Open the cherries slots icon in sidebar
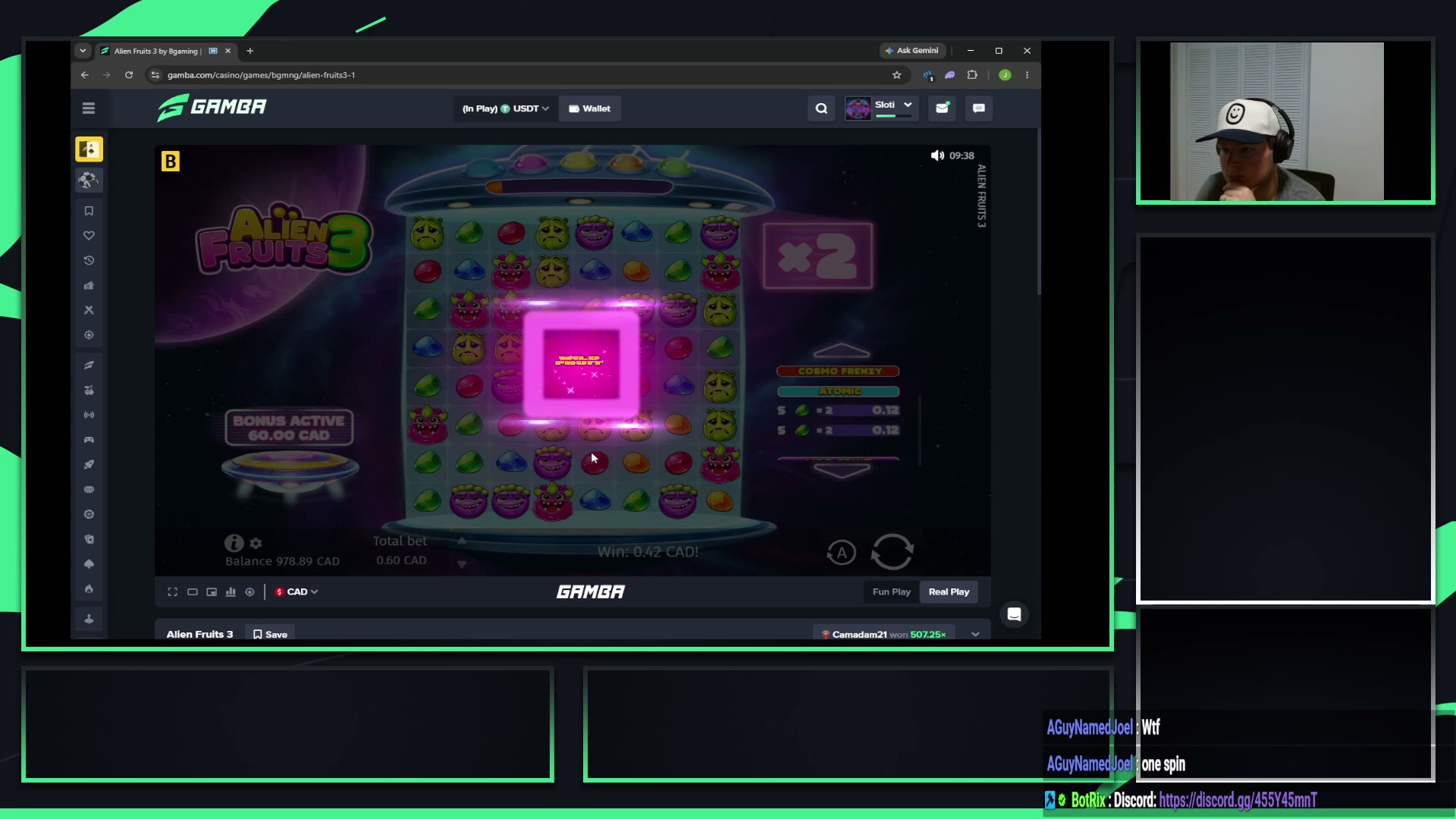The image size is (1456, 819). (89, 390)
